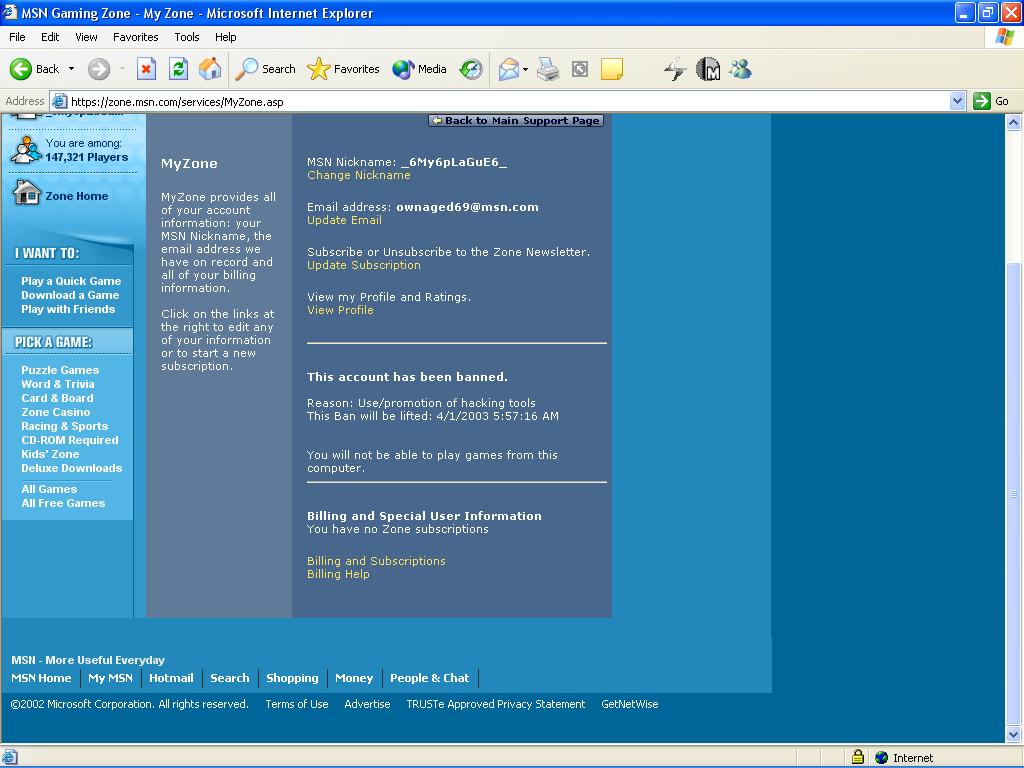Browse the CD-ROM Required category
Viewport: 1024px width, 768px height.
(70, 440)
